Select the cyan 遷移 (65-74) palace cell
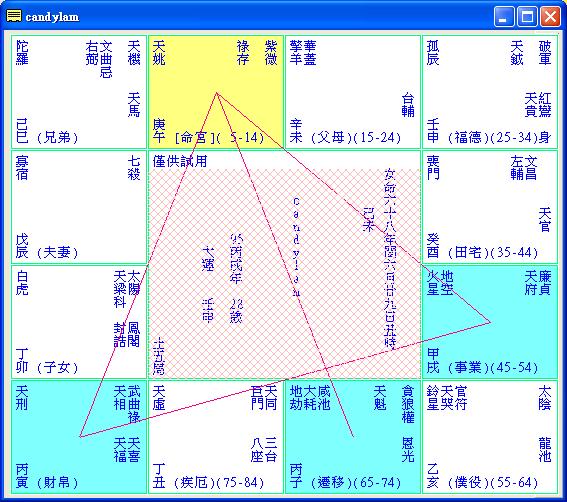The image size is (567, 502). point(353,437)
